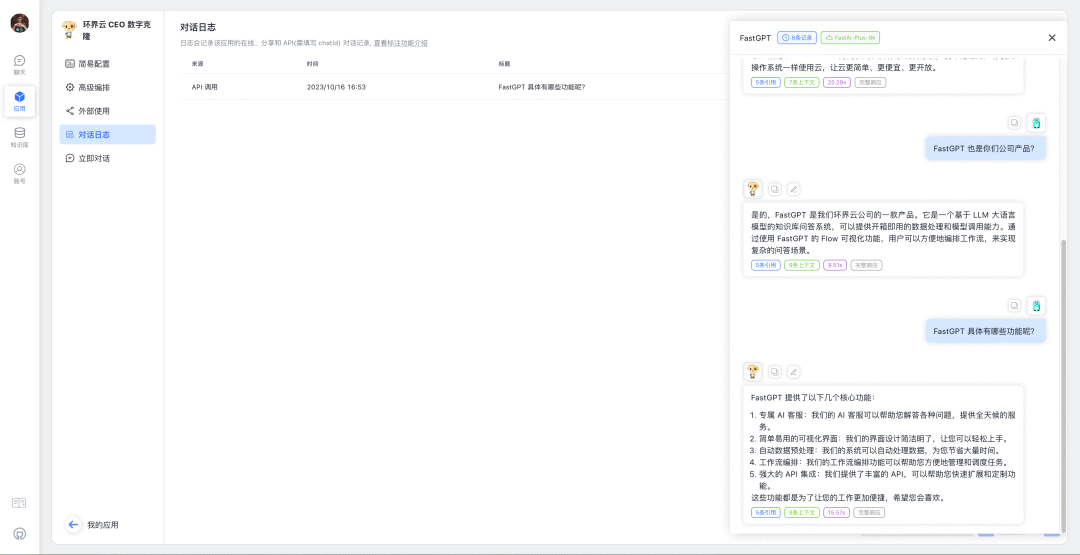This screenshot has height=555, width=1080.
Task: Click the user avatar beside FastGPT 也是你们公司产品?
Action: coord(1037,123)
